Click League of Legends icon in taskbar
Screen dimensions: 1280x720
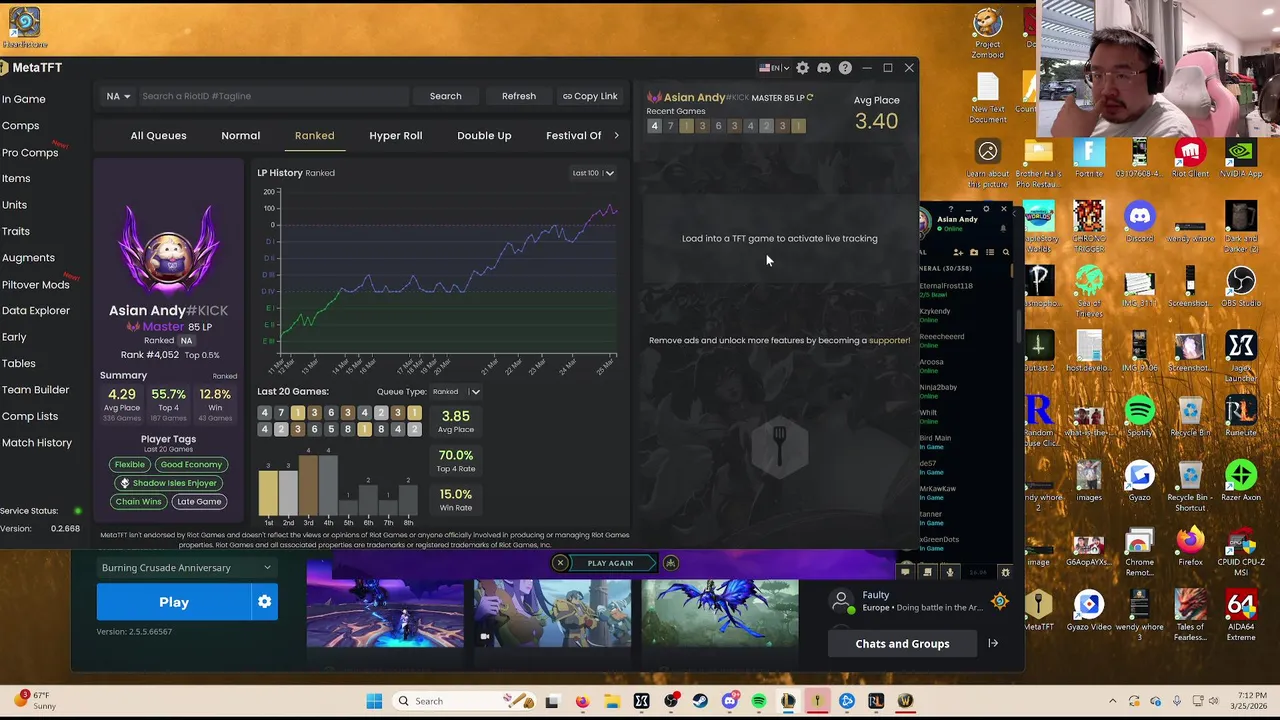pyautogui.click(x=788, y=701)
